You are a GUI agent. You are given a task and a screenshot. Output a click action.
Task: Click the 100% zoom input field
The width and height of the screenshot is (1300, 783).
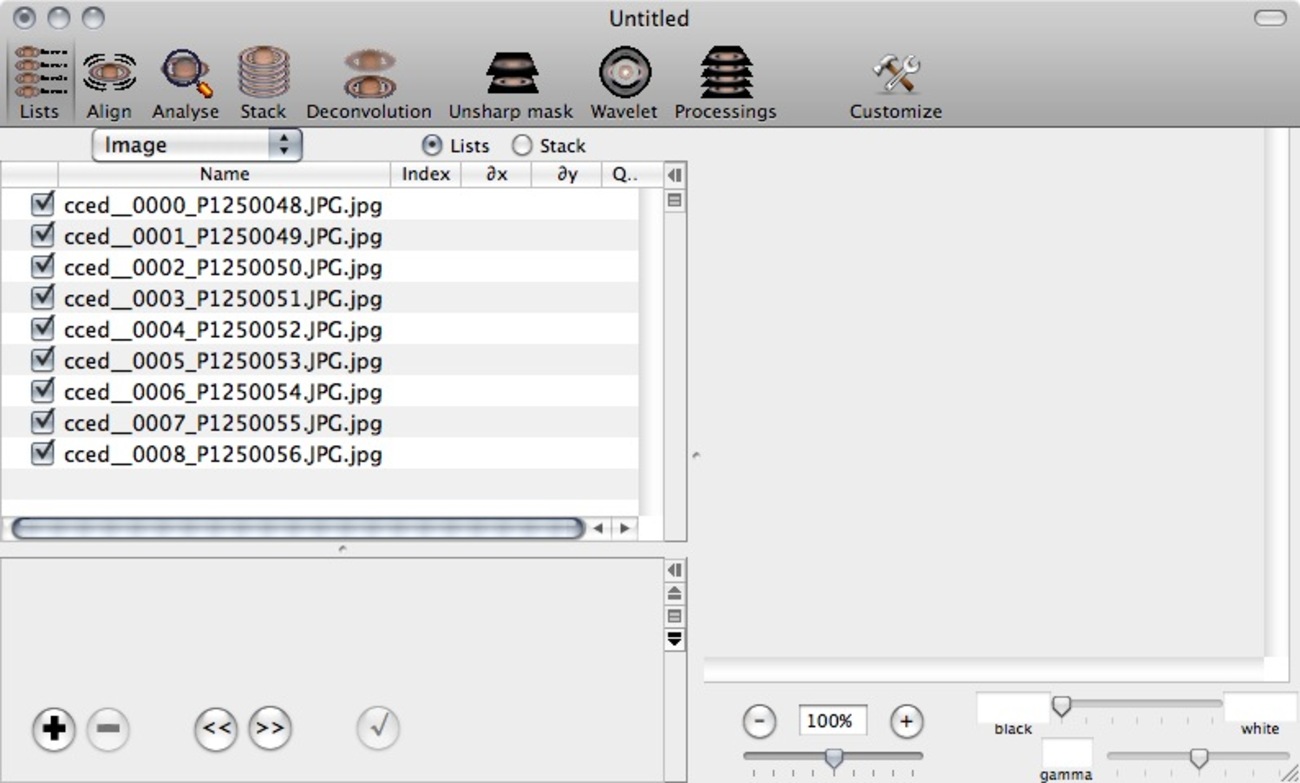[833, 721]
